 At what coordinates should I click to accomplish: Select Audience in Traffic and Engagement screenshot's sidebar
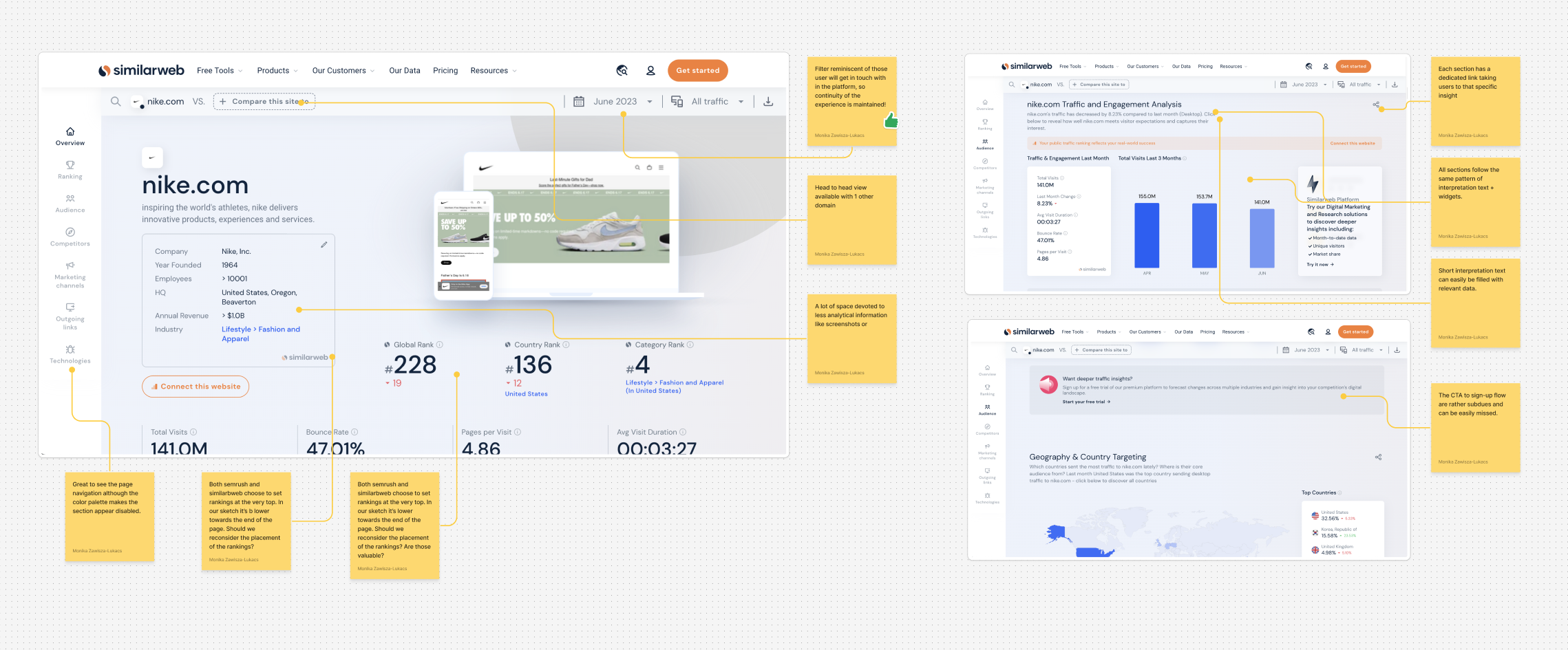pos(985,144)
